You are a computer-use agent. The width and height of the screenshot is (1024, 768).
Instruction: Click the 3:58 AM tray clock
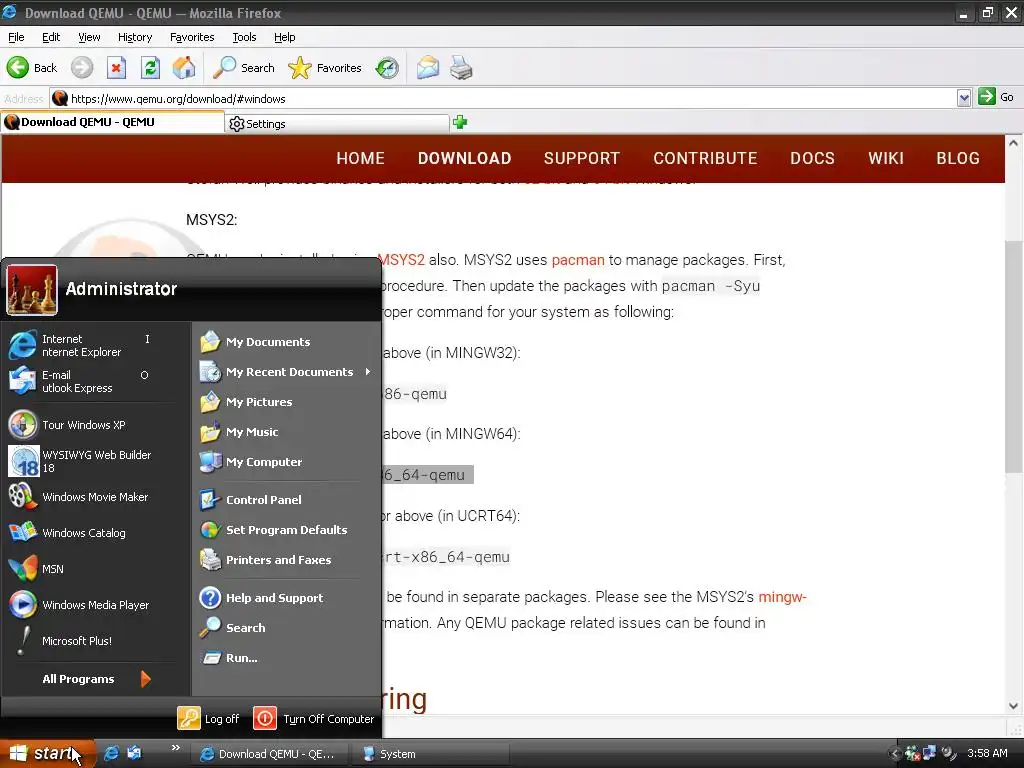click(x=987, y=753)
